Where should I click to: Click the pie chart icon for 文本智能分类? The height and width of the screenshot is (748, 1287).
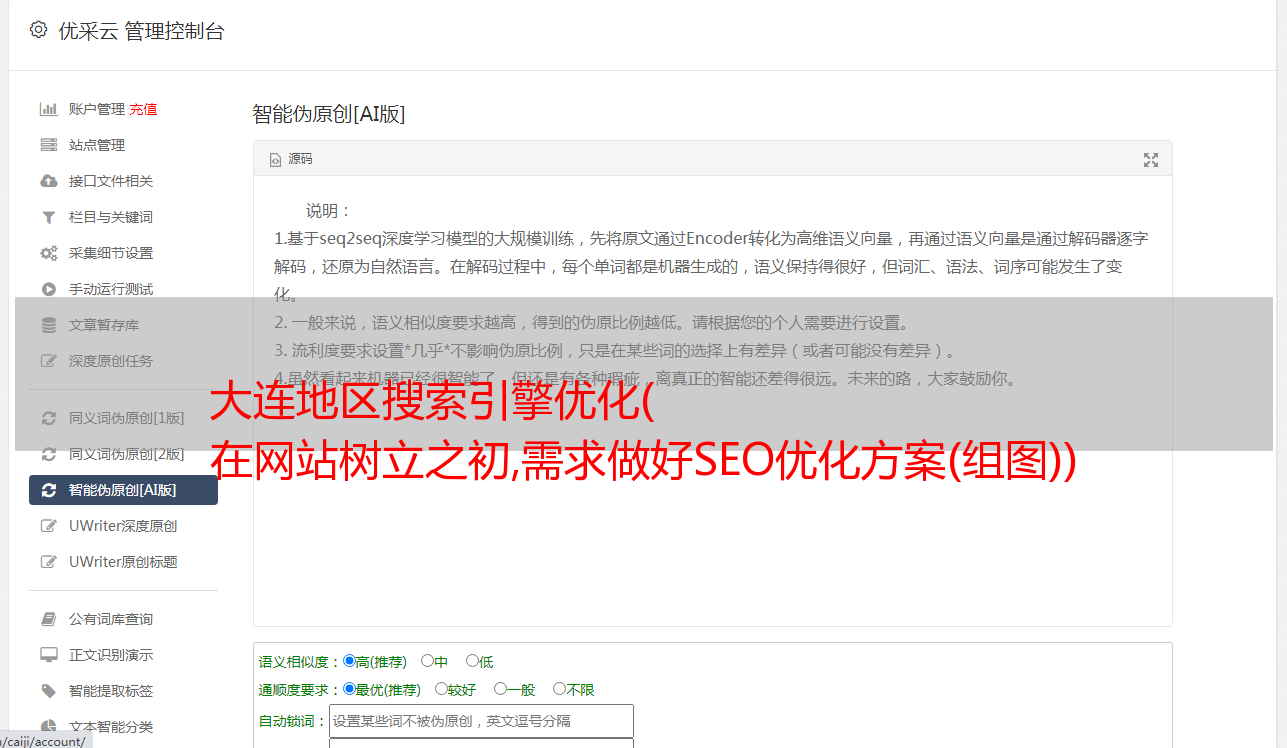tap(48, 727)
